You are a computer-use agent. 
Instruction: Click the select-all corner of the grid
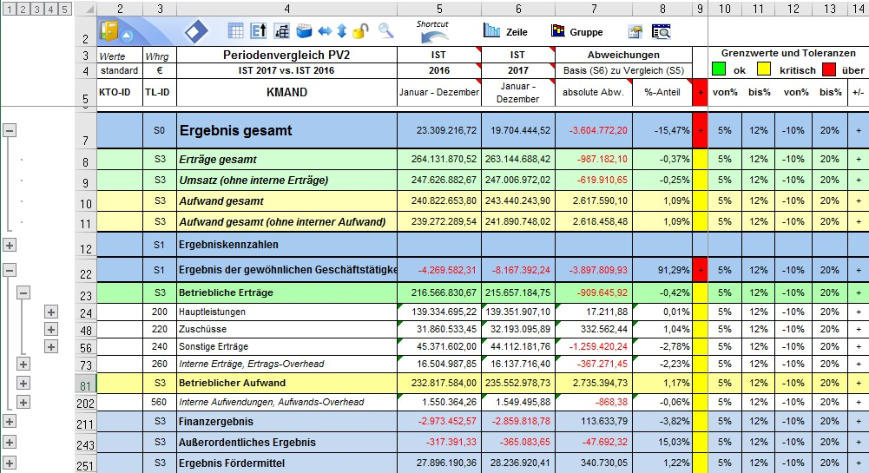[x=86, y=9]
